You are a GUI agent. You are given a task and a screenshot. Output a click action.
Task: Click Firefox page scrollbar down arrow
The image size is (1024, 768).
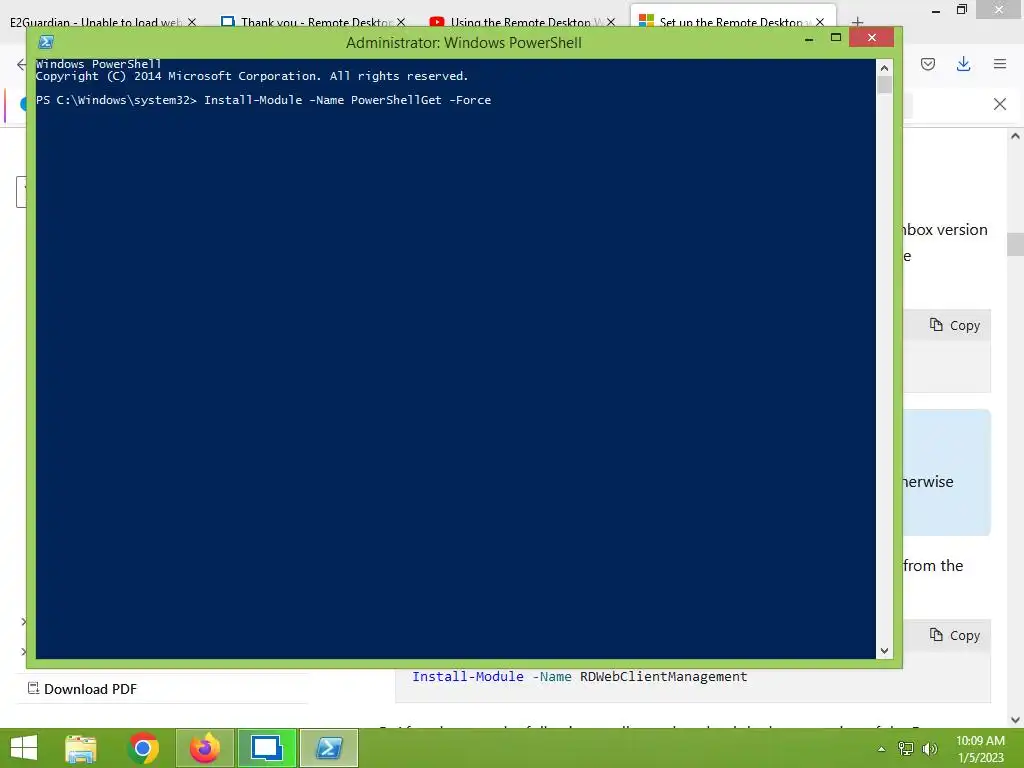(1015, 720)
